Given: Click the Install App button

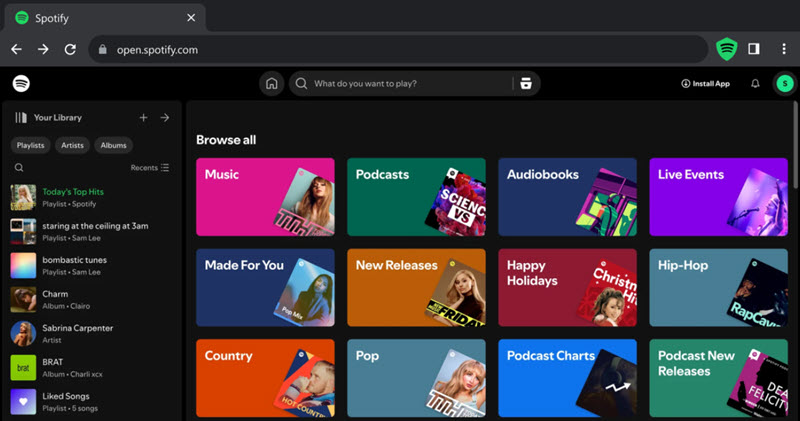Looking at the screenshot, I should [705, 84].
